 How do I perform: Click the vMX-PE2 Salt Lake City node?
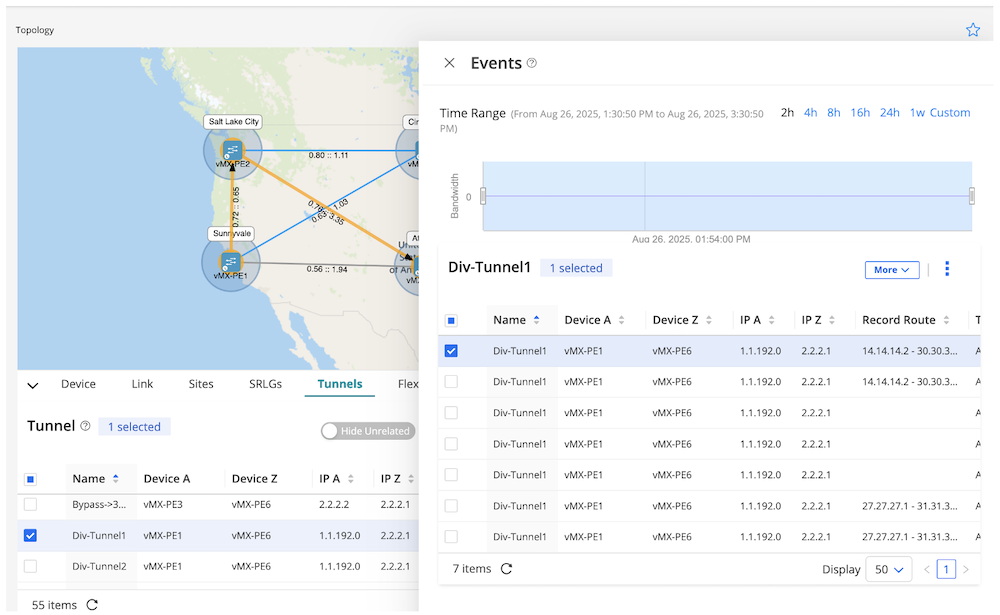tap(232, 151)
